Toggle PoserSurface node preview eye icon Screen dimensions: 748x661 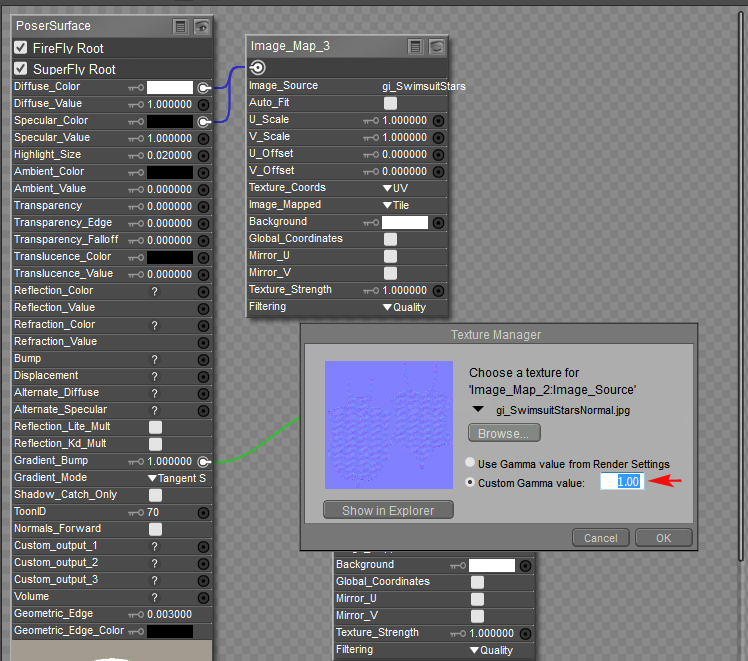click(x=202, y=27)
